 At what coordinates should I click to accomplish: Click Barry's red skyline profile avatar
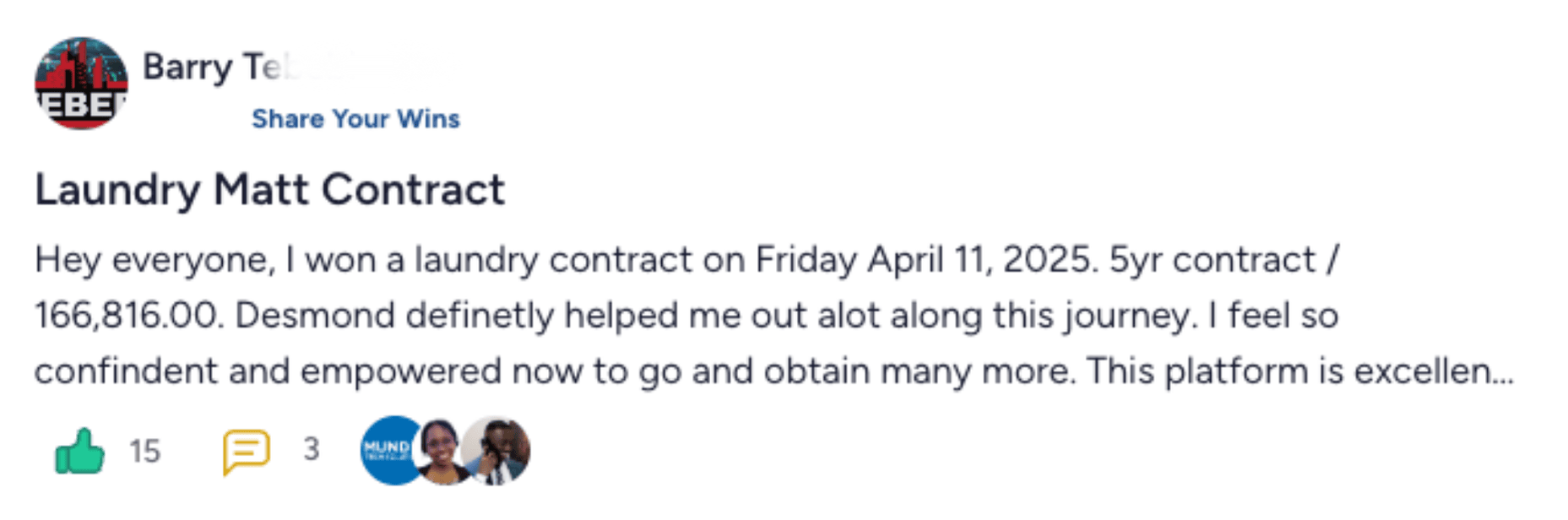pyautogui.click(x=81, y=83)
